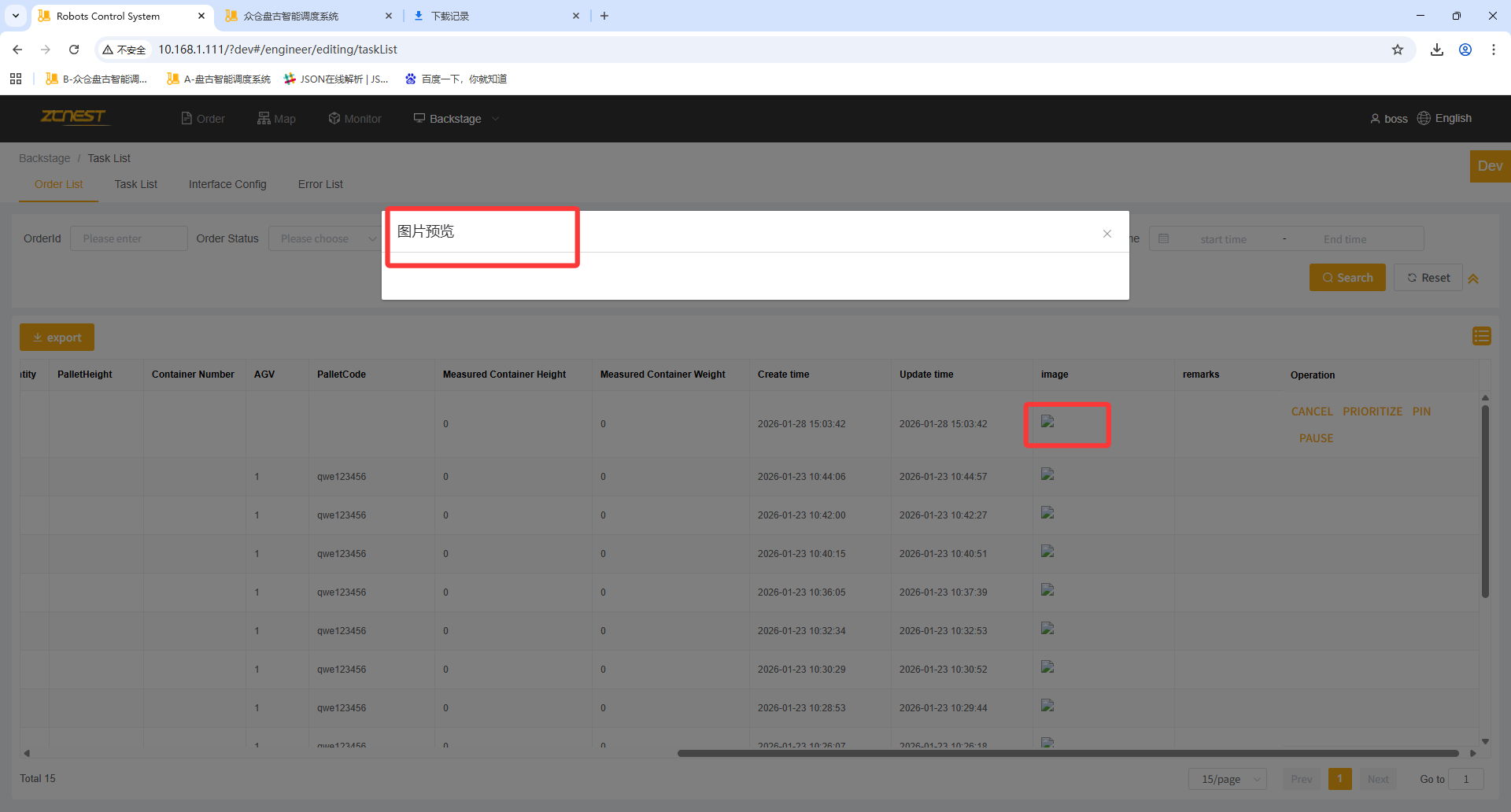Click the language globe icon
1511x812 pixels.
[1424, 118]
